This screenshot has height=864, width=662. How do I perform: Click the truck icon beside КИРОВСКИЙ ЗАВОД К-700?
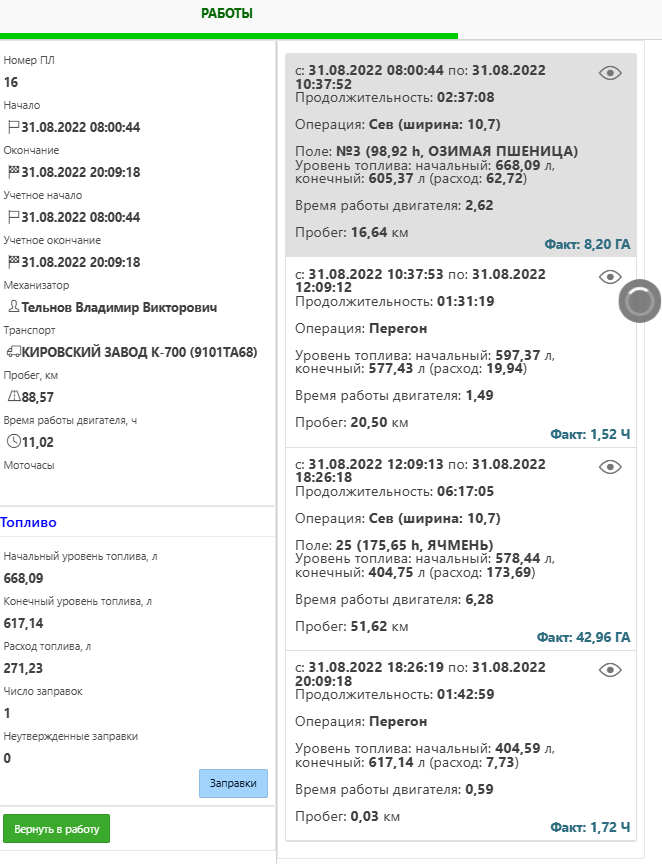(x=13, y=352)
